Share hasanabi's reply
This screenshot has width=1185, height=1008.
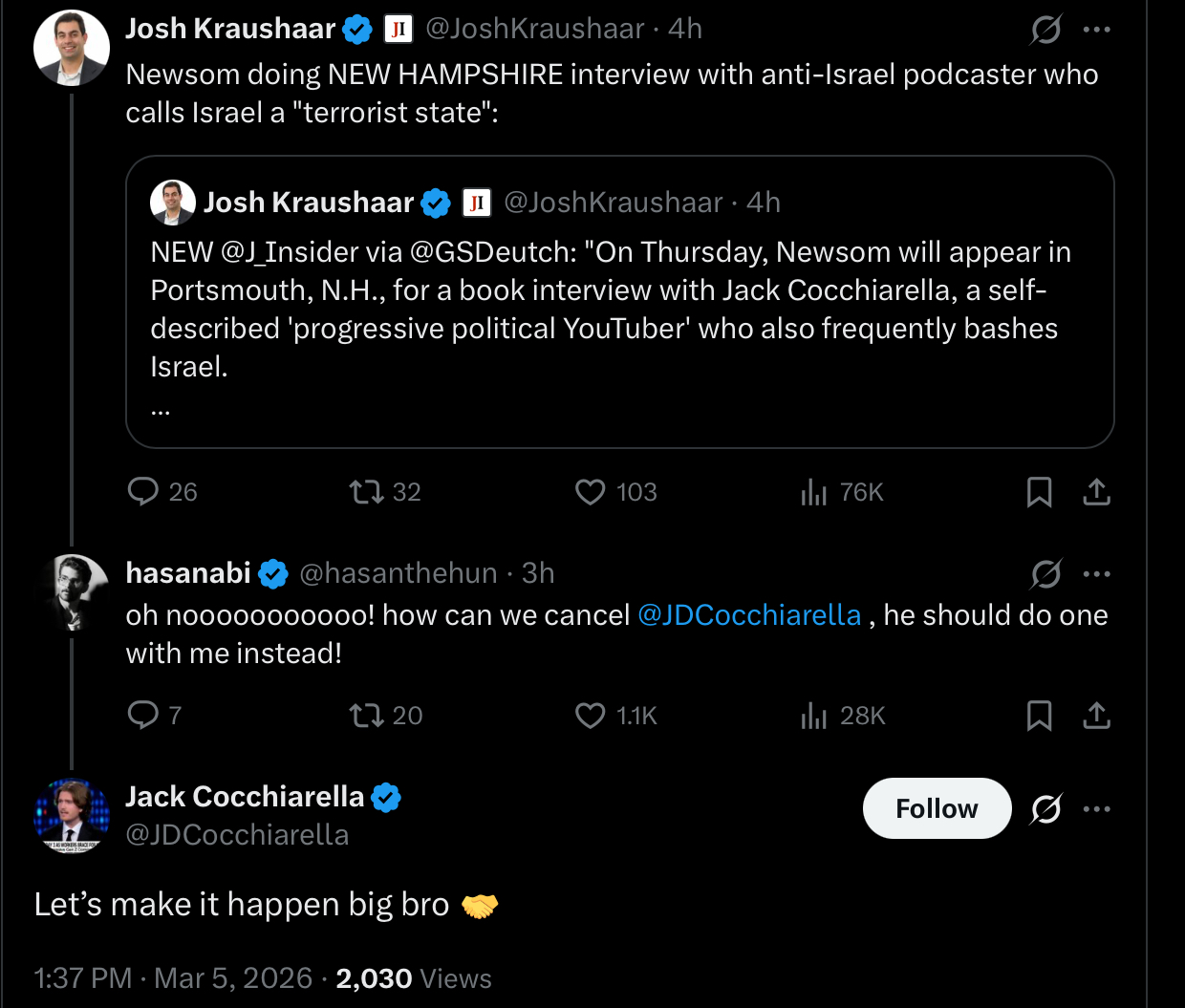coord(1096,715)
